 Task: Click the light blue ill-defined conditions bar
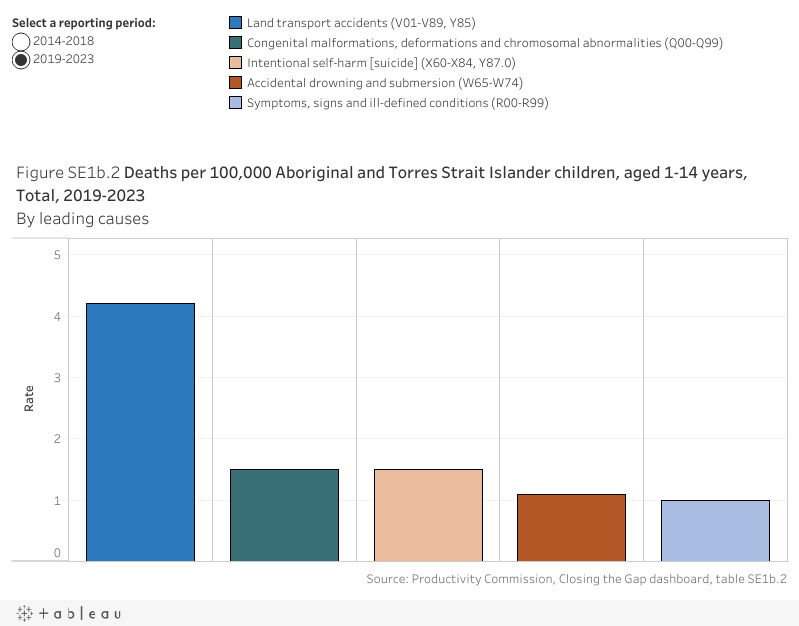pos(715,531)
